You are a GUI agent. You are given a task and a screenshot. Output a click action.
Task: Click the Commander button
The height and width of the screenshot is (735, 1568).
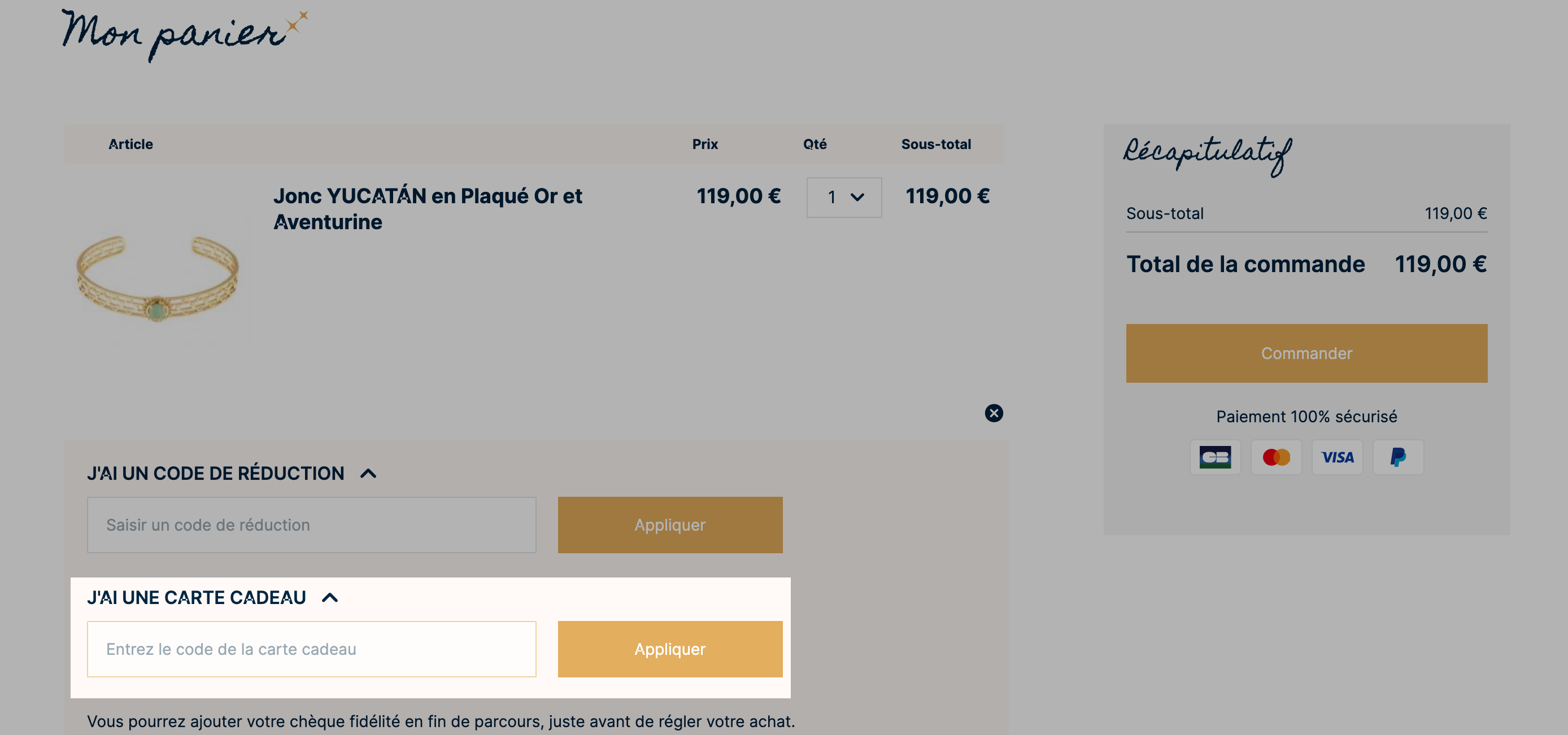1306,353
